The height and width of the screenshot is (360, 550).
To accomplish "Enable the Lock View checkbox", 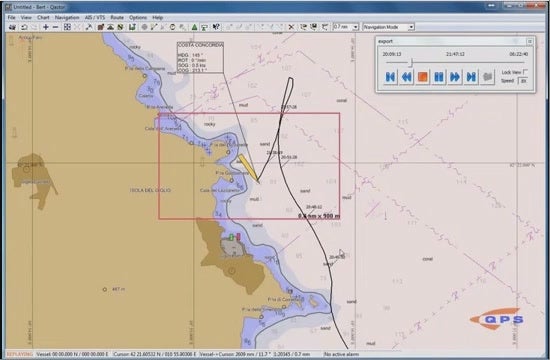I will (525, 72).
